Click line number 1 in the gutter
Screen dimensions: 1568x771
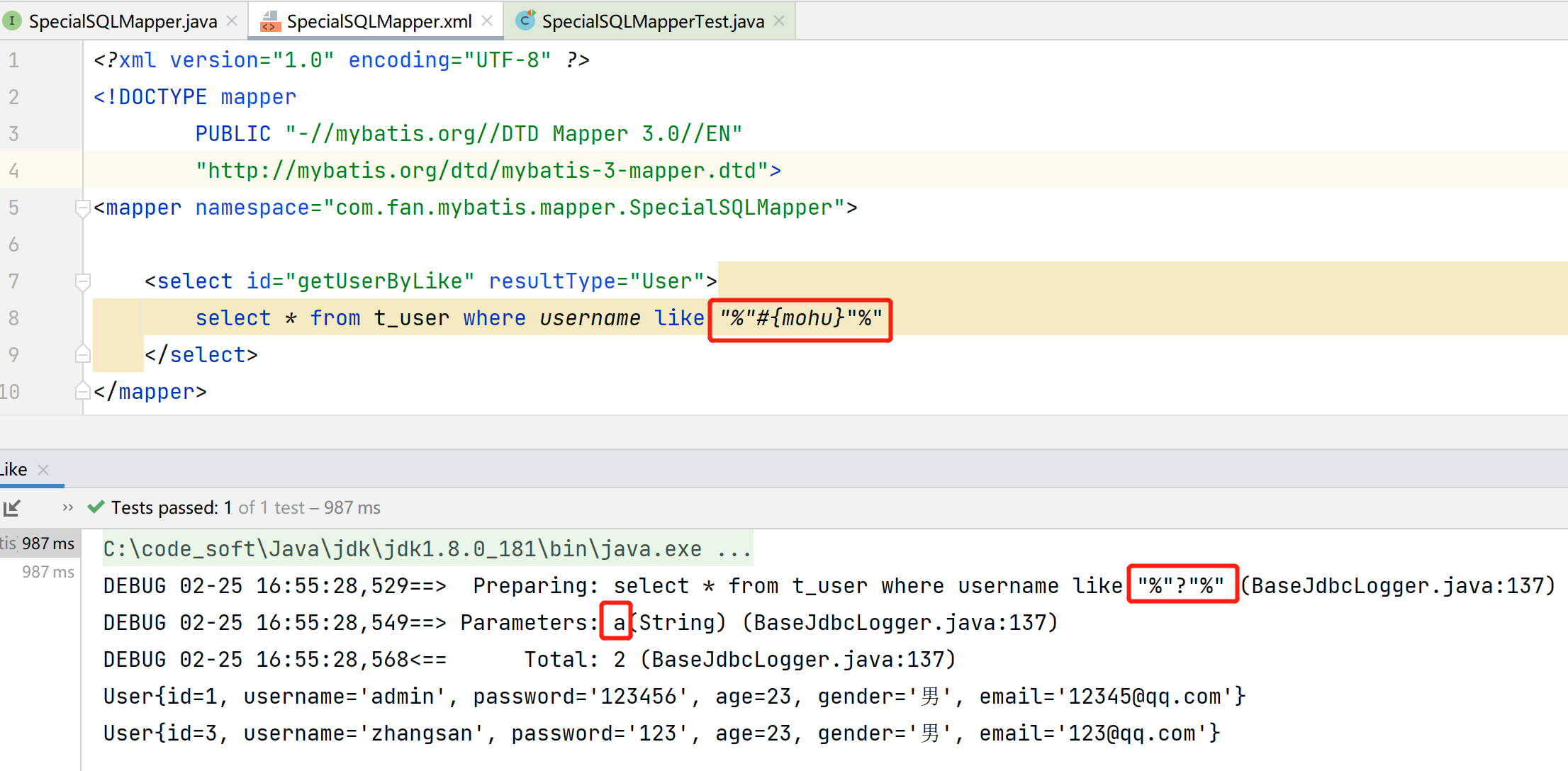[13, 61]
